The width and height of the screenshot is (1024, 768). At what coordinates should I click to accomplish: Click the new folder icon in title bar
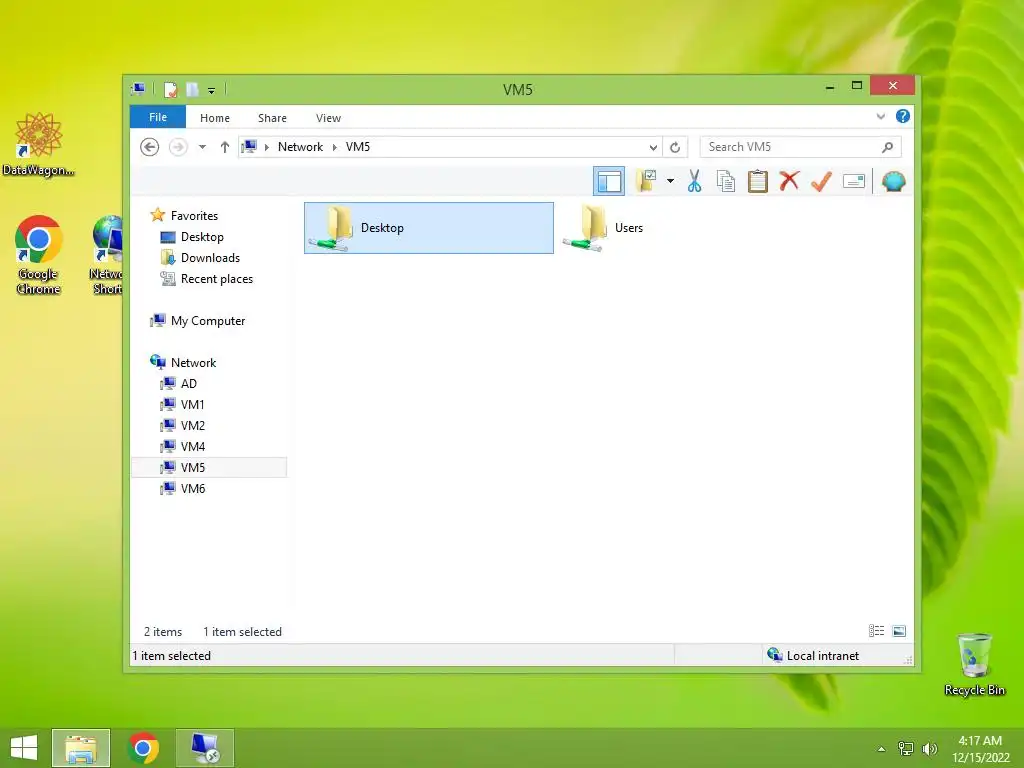[x=192, y=89]
